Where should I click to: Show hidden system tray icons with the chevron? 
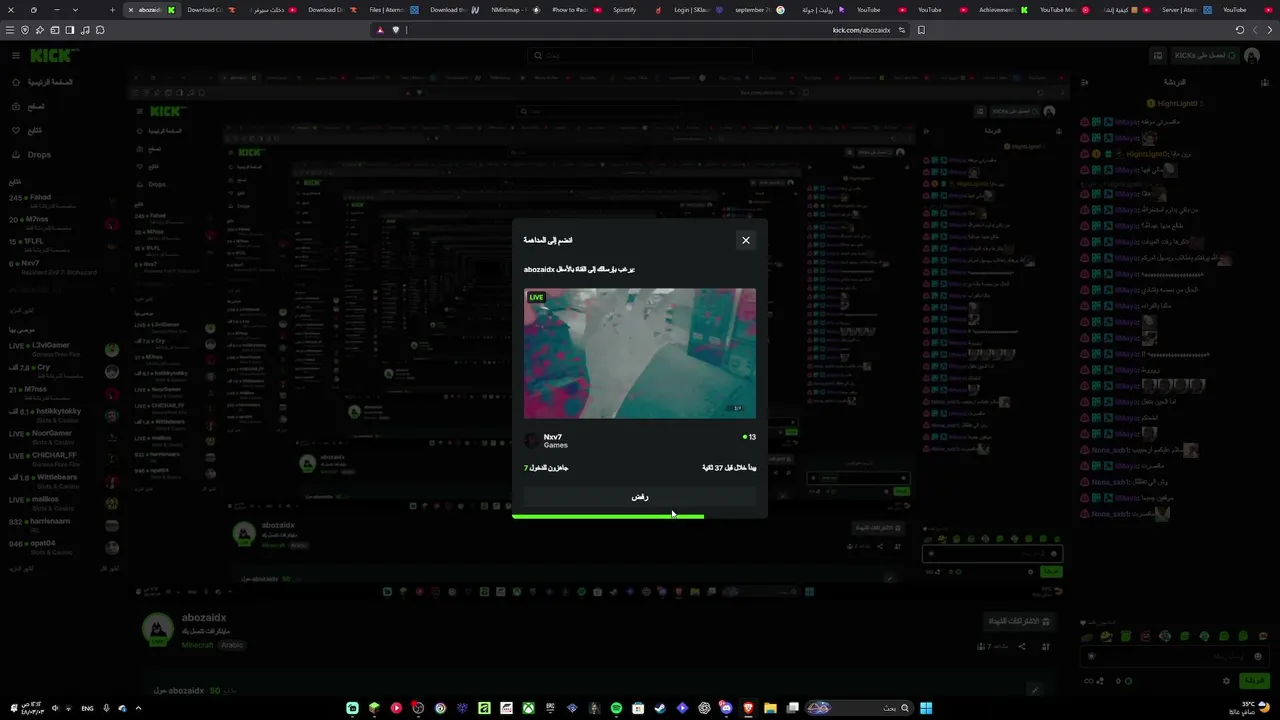click(138, 708)
